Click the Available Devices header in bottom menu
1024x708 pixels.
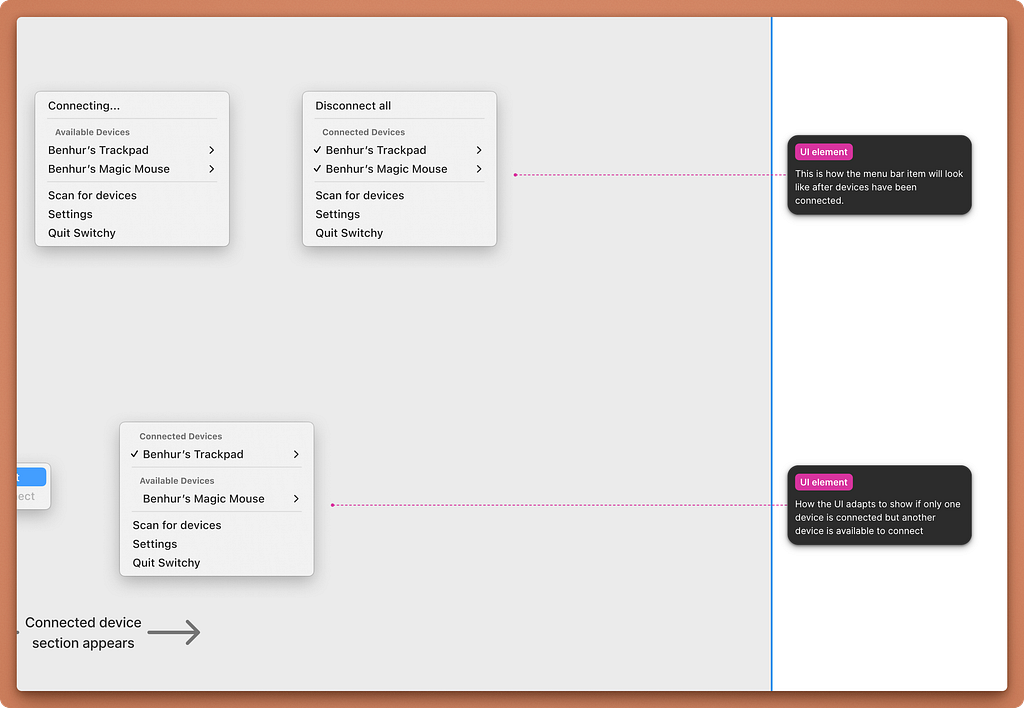(x=177, y=481)
